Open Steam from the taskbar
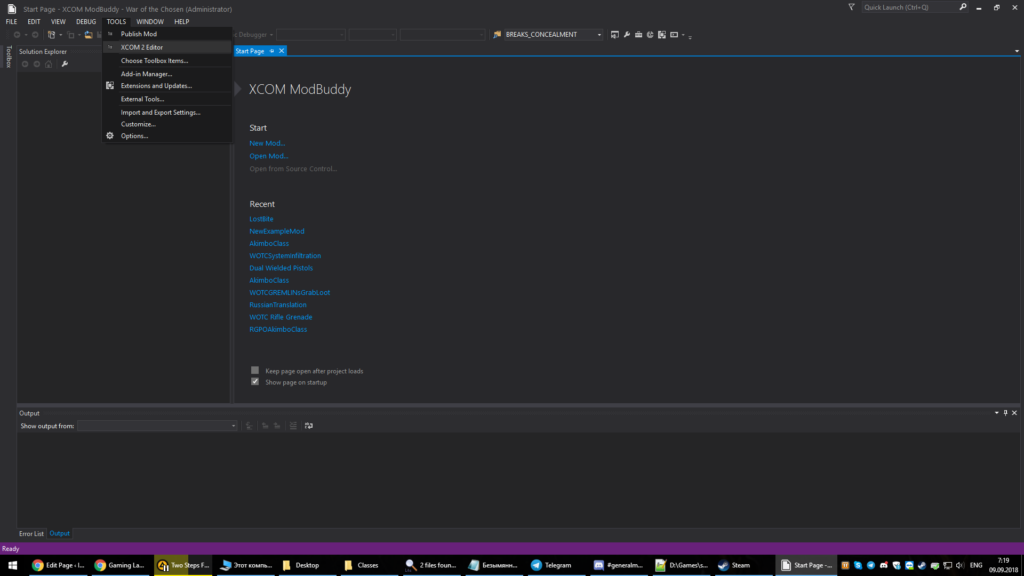Screen dimensions: 1024x576 [734, 565]
